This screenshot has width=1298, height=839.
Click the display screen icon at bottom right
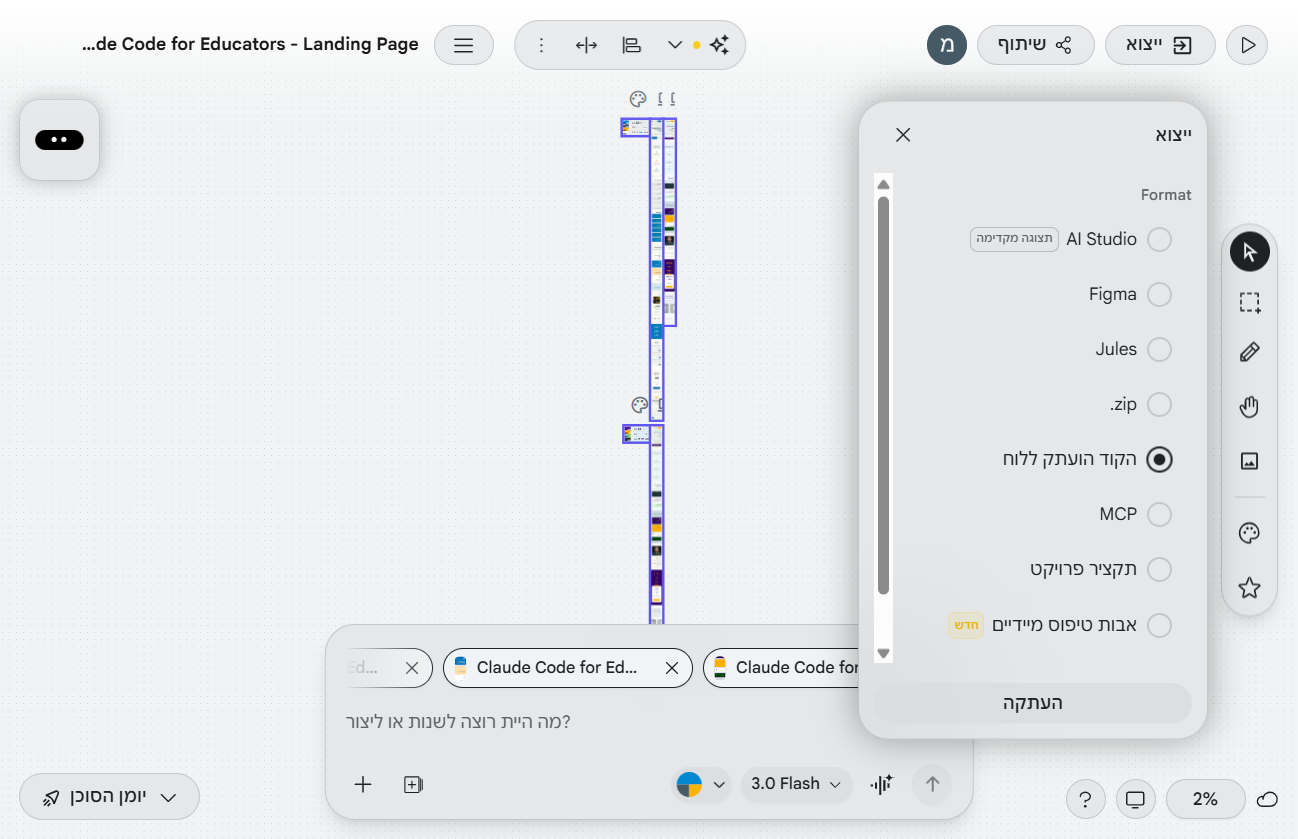tap(1135, 799)
